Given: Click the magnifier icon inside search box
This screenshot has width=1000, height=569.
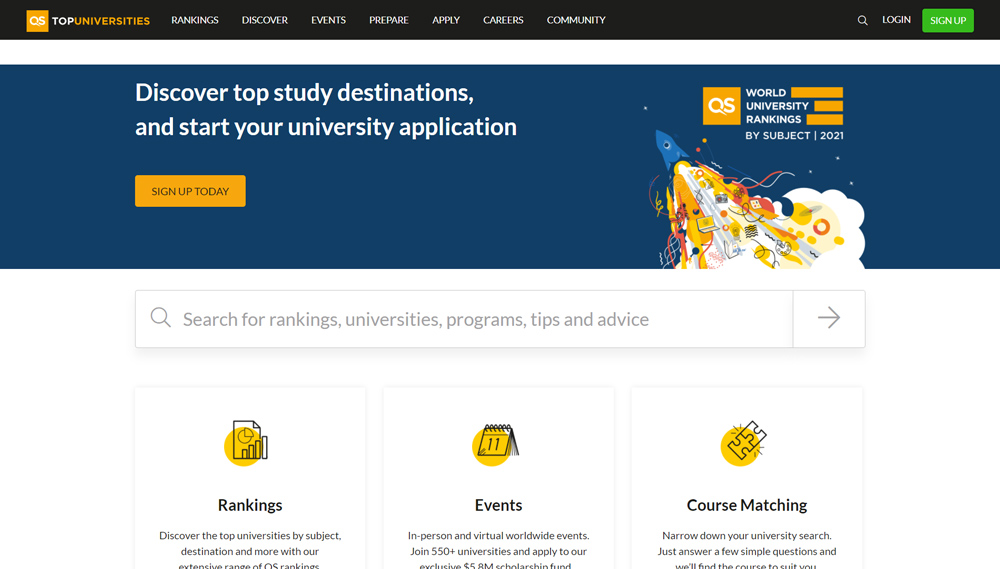Looking at the screenshot, I should click(161, 317).
